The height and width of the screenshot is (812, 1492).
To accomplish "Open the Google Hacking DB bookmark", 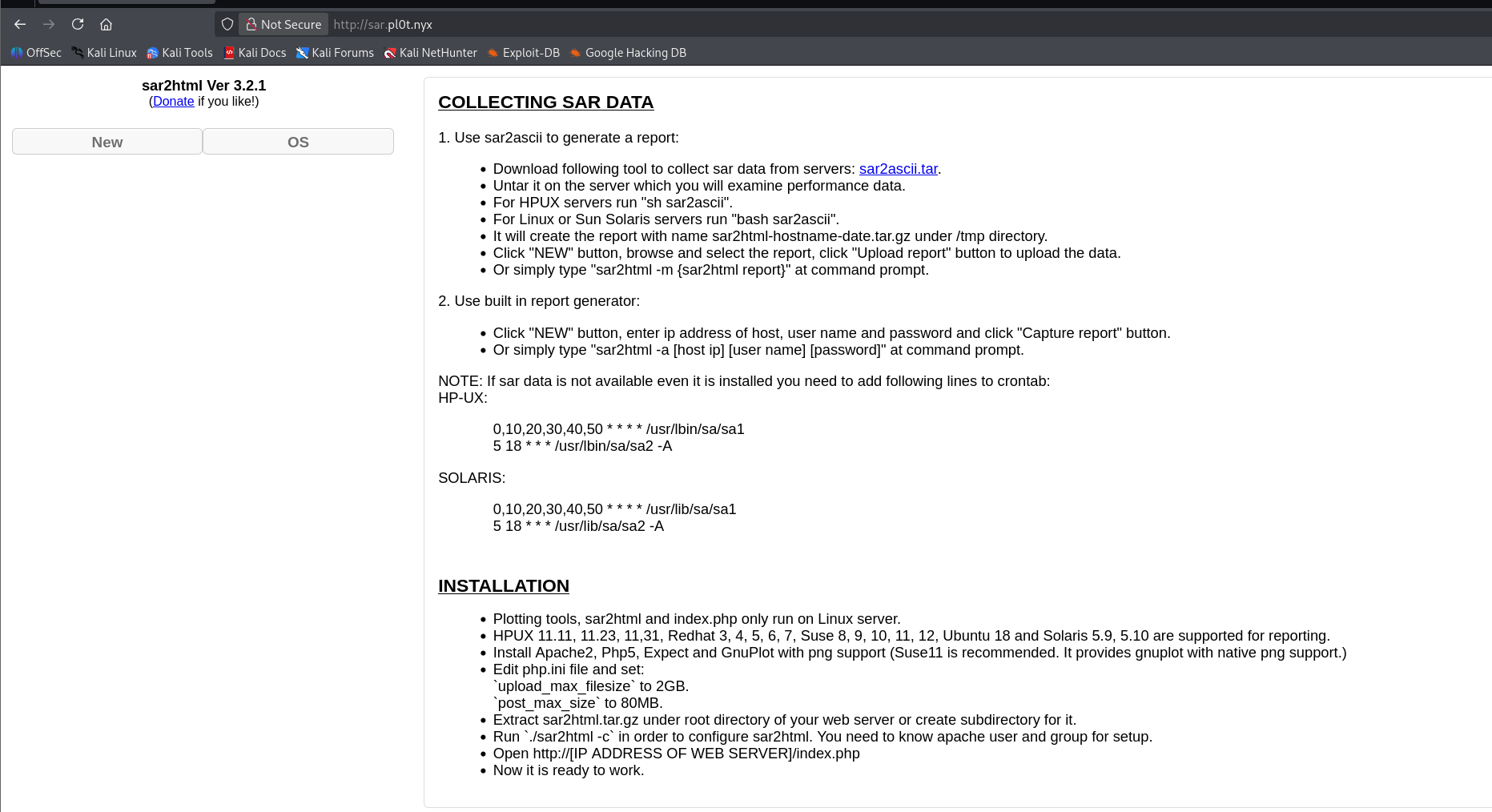I will [628, 53].
